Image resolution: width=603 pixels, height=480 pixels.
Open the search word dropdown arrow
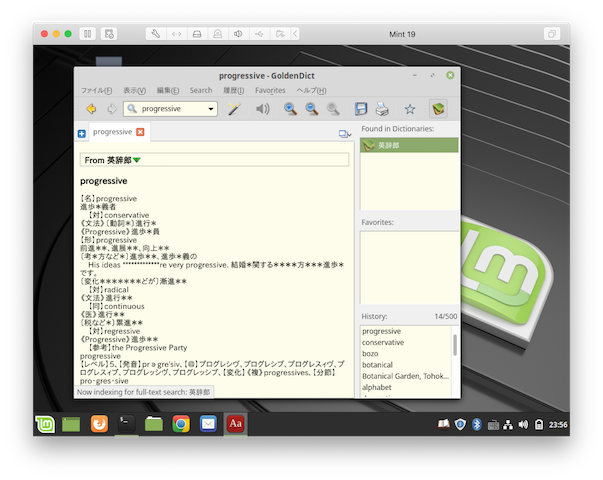click(x=211, y=109)
